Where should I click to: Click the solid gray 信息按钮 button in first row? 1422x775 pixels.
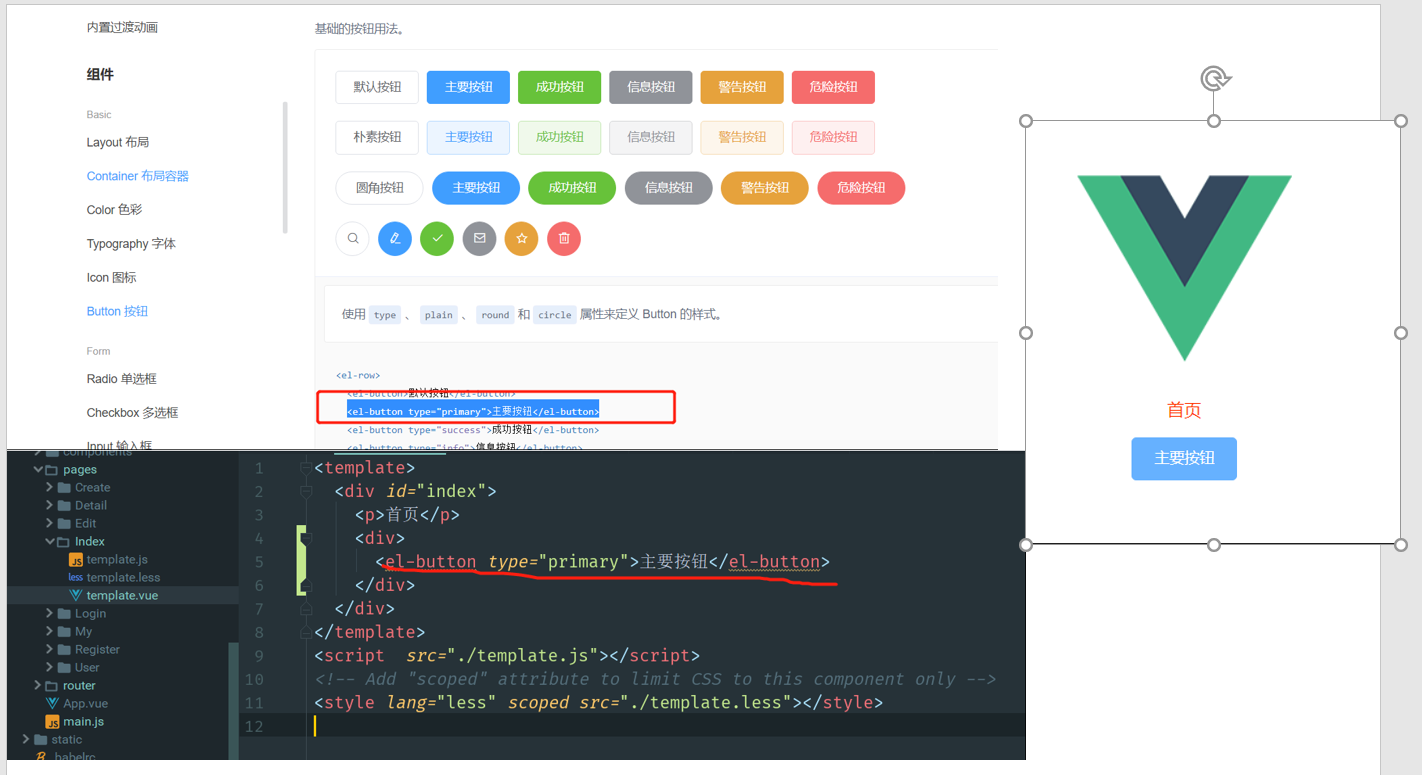(x=651, y=87)
